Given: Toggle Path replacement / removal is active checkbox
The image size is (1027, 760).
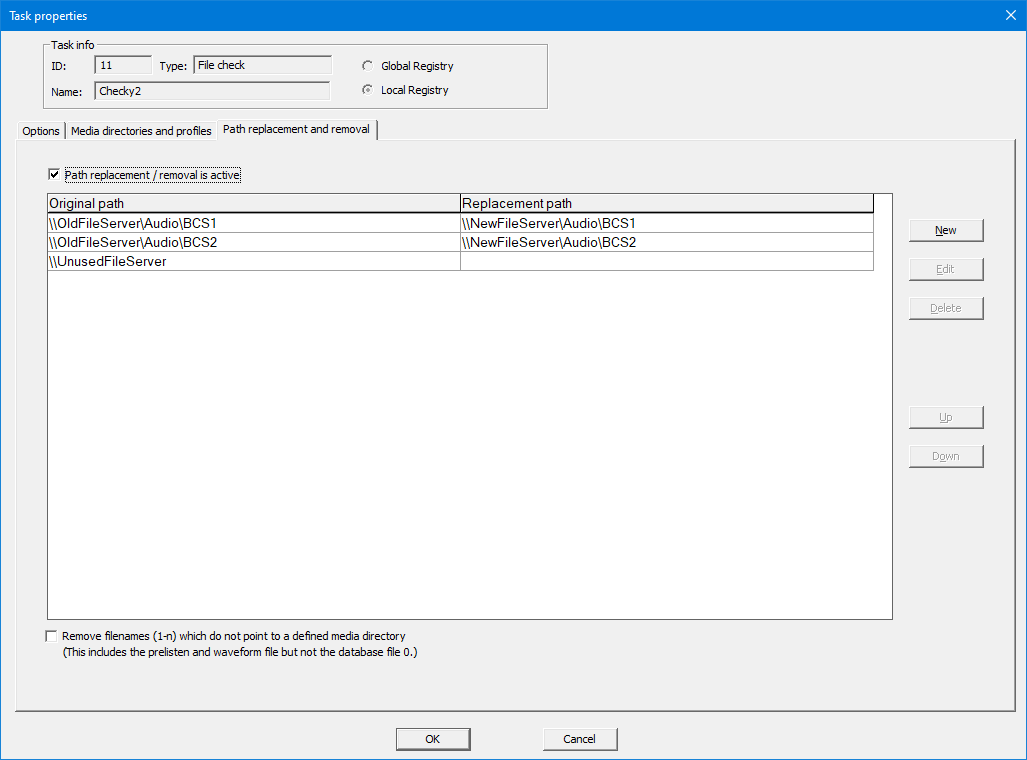Looking at the screenshot, I should click(54, 175).
